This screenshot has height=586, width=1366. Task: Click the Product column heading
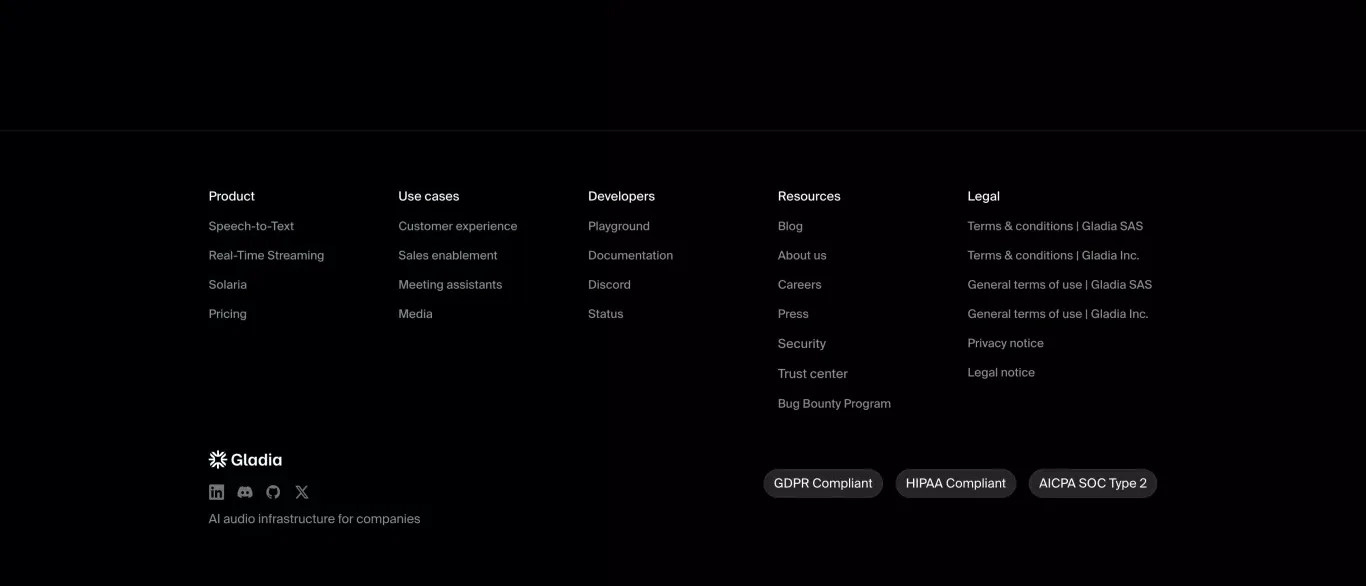[x=231, y=196]
